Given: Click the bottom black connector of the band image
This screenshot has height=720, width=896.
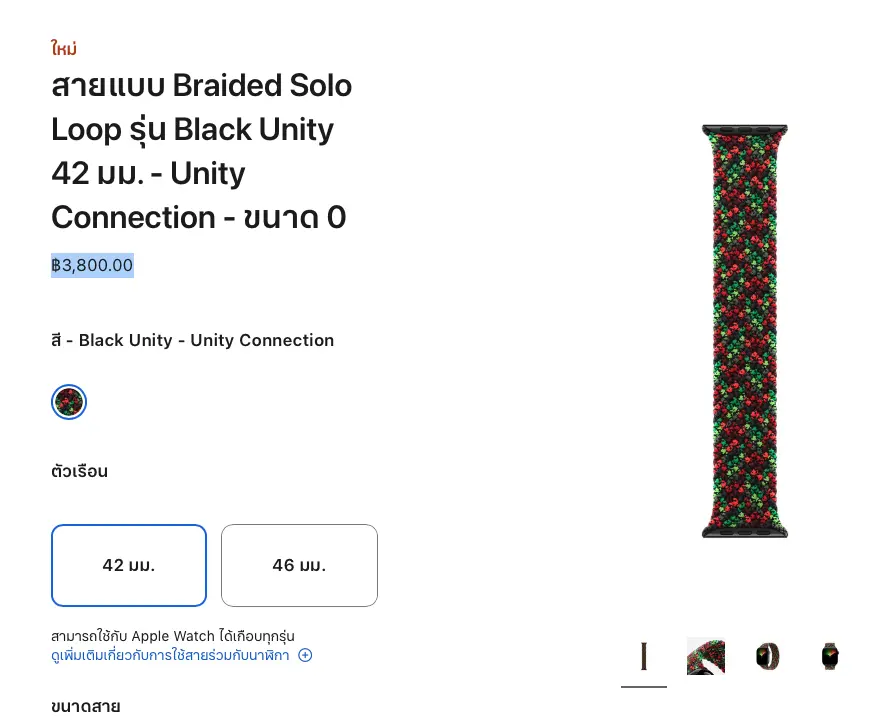Looking at the screenshot, I should (745, 530).
